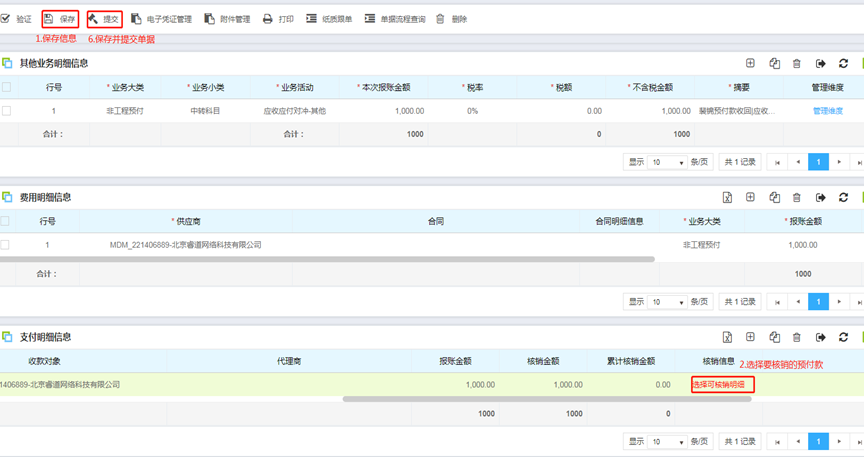Open page size dropdown in 费用明细信息 pager
This screenshot has width=864, height=457.
(x=667, y=302)
